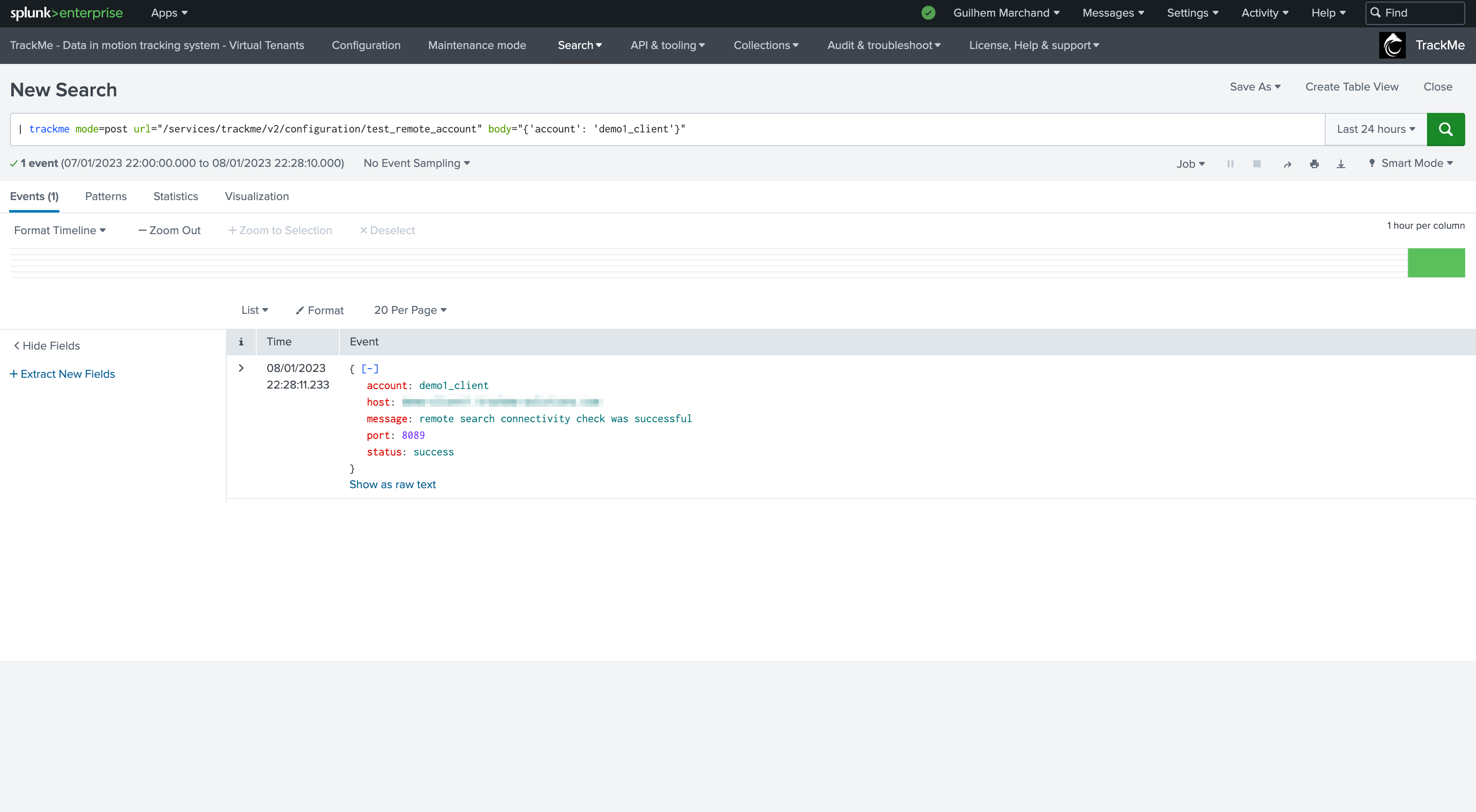Click the port value 8089
Screen dimensions: 1476x812
(x=413, y=436)
